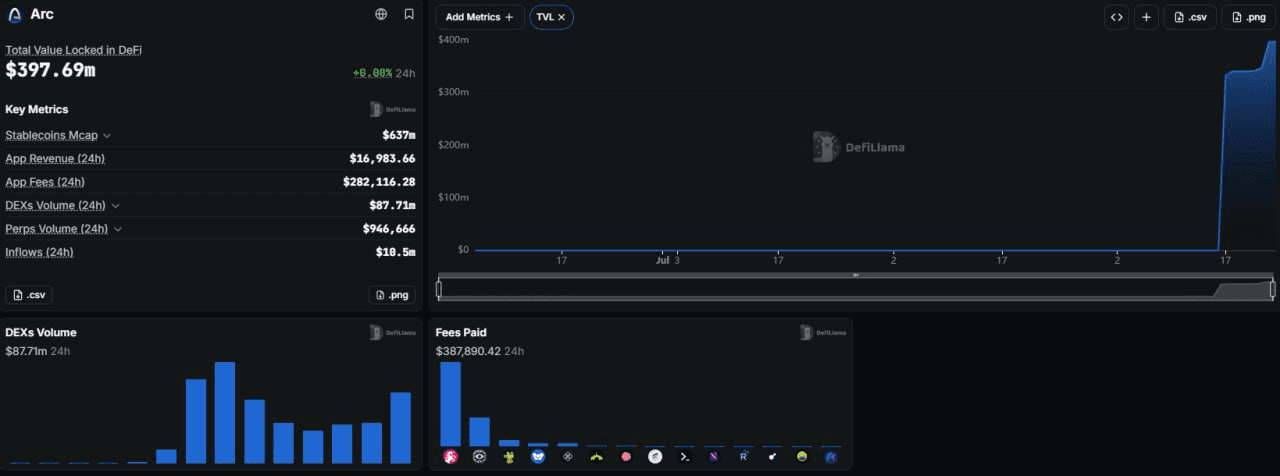Screen dimensions: 1280x476
Task: Select the pink blob protocol icon
Action: pyautogui.click(x=626, y=457)
